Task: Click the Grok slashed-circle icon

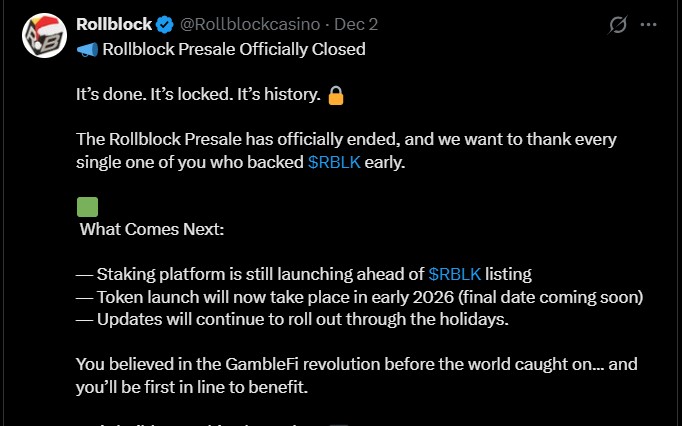Action: click(x=619, y=24)
